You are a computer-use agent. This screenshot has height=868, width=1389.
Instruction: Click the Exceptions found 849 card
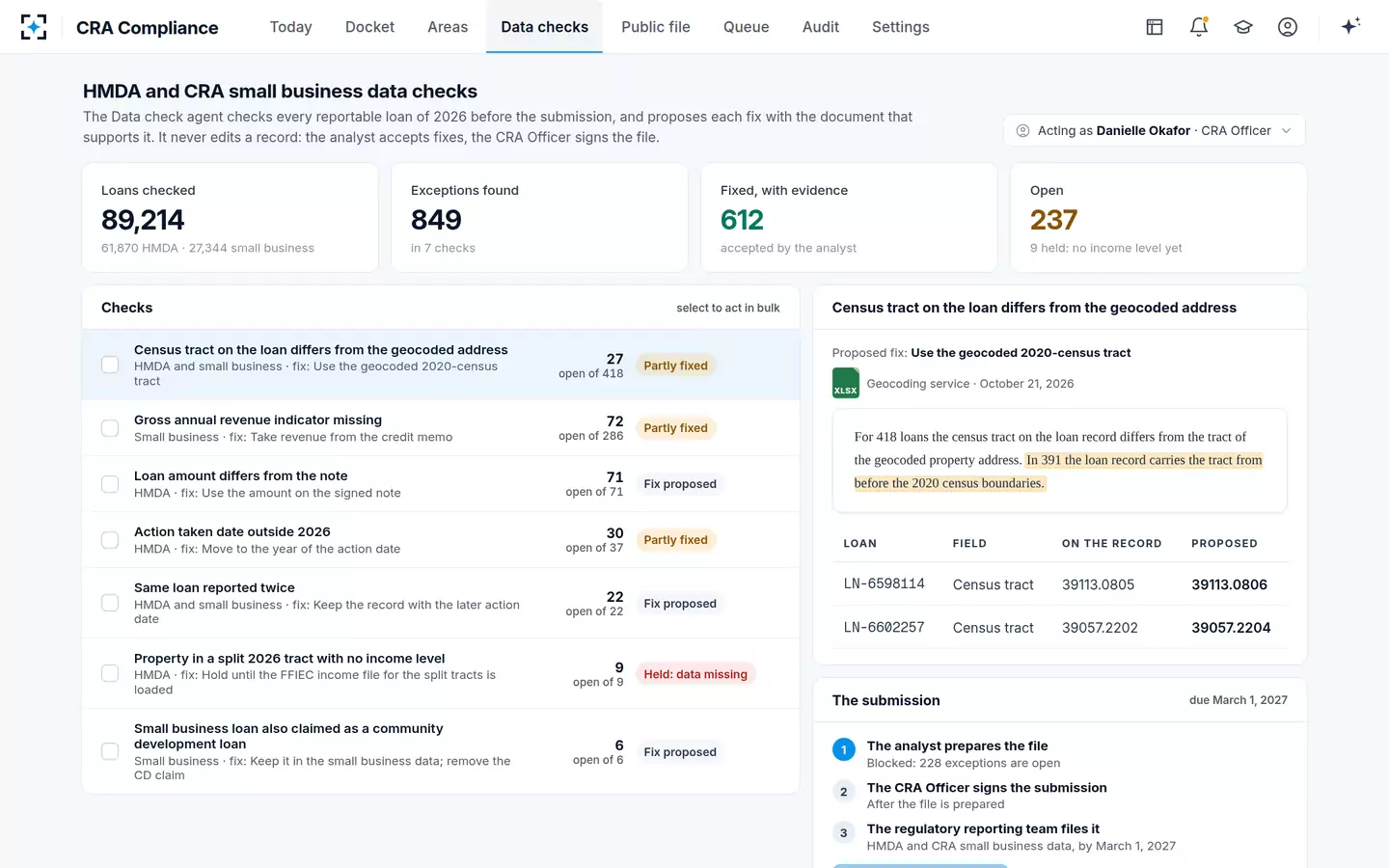pyautogui.click(x=539, y=218)
